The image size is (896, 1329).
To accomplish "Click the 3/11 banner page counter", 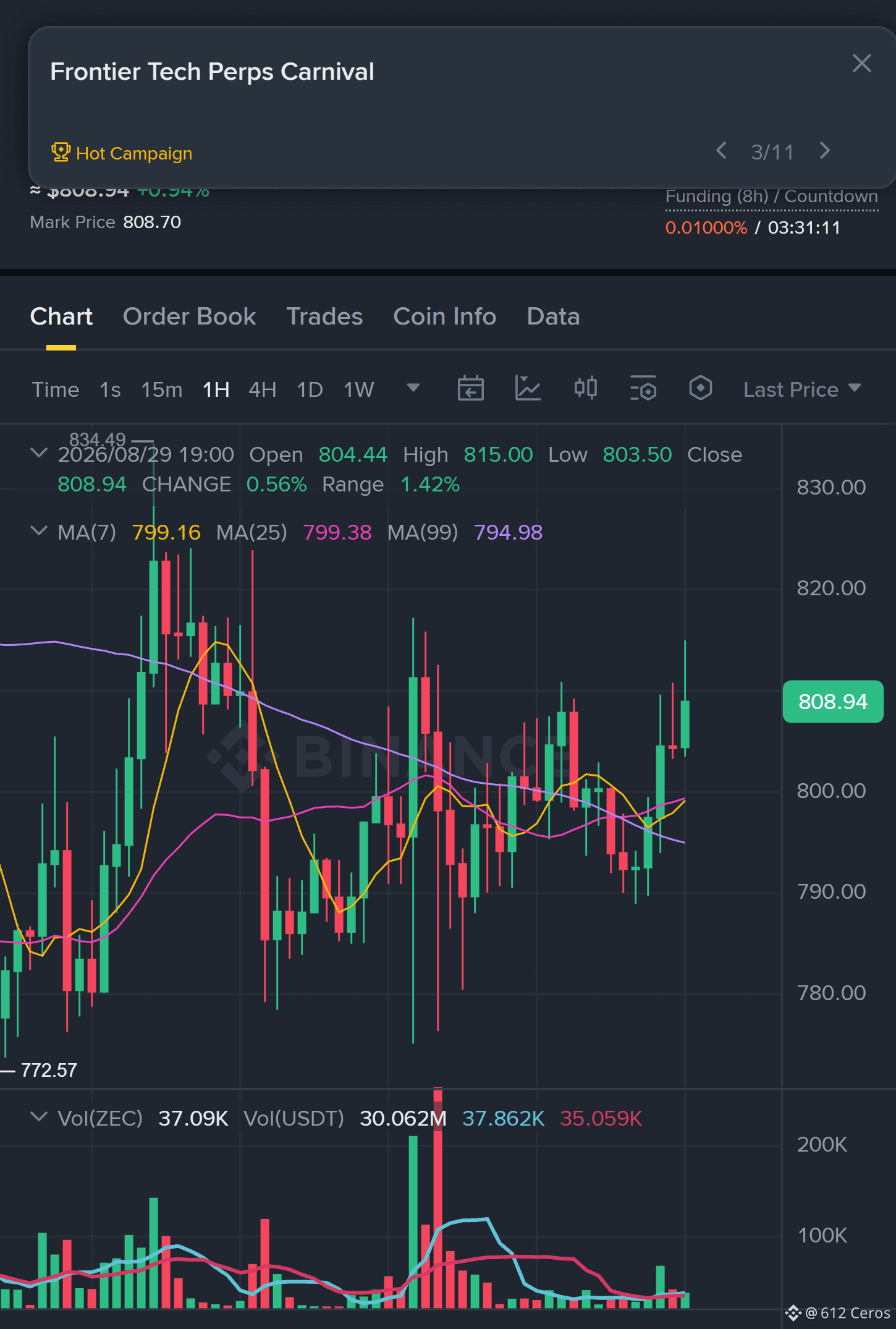I will 772,152.
